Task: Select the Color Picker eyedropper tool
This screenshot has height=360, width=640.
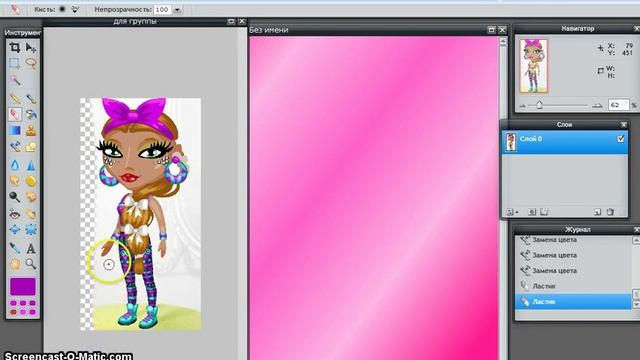Action: click(15, 248)
